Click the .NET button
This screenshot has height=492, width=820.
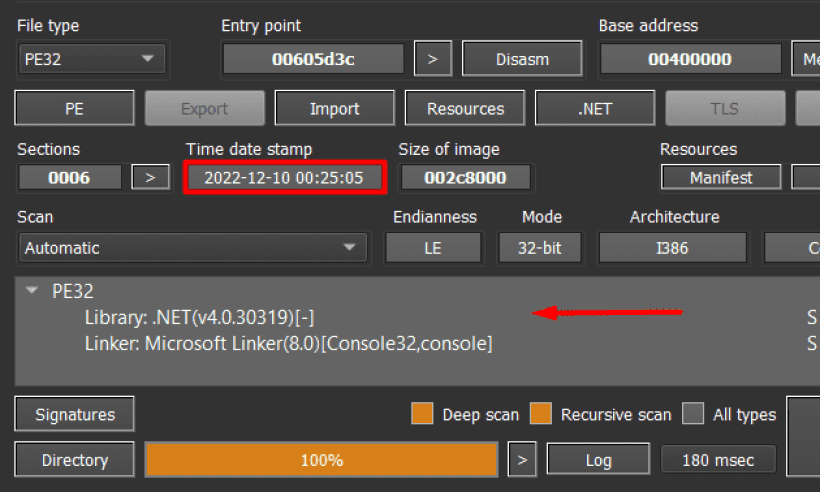(x=595, y=109)
